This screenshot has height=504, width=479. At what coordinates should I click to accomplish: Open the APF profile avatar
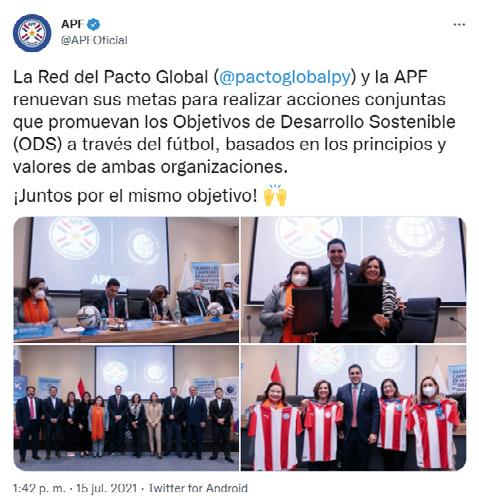(x=32, y=33)
